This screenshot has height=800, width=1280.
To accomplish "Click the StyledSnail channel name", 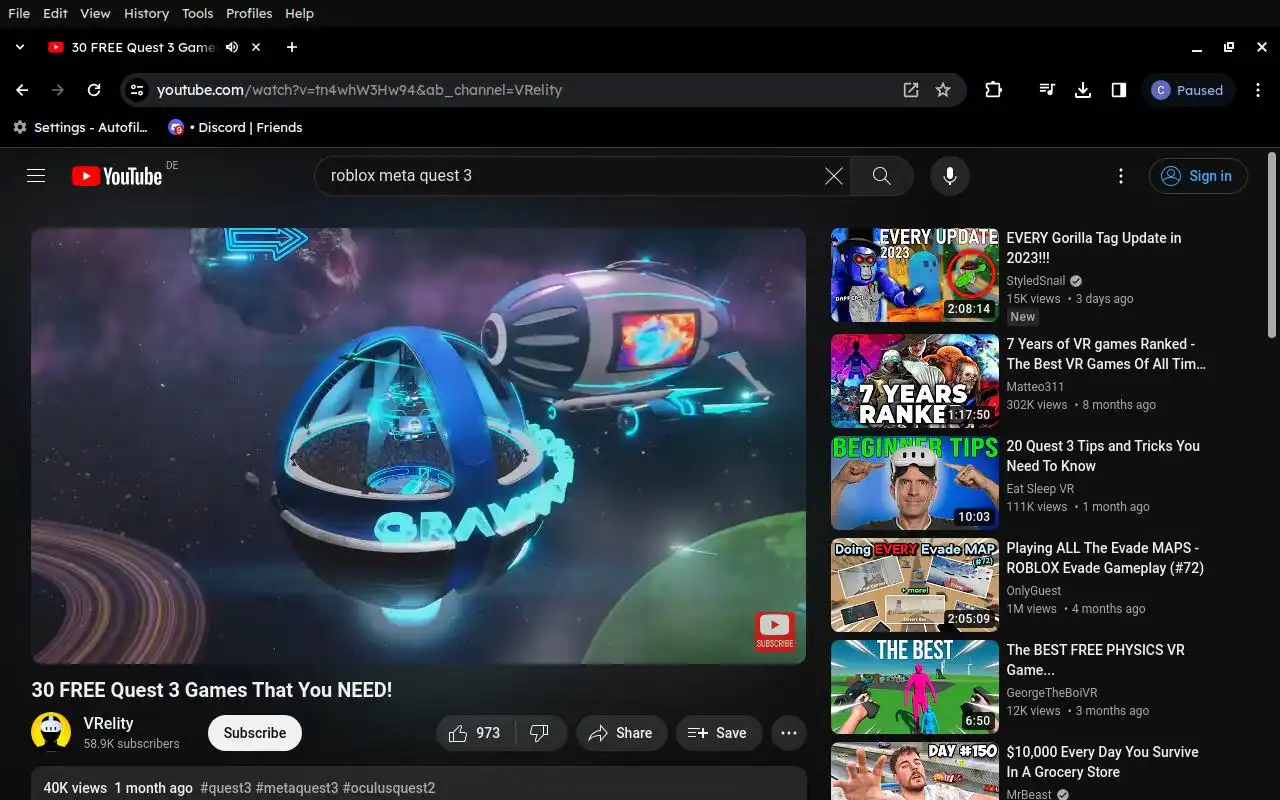I will tap(1036, 281).
